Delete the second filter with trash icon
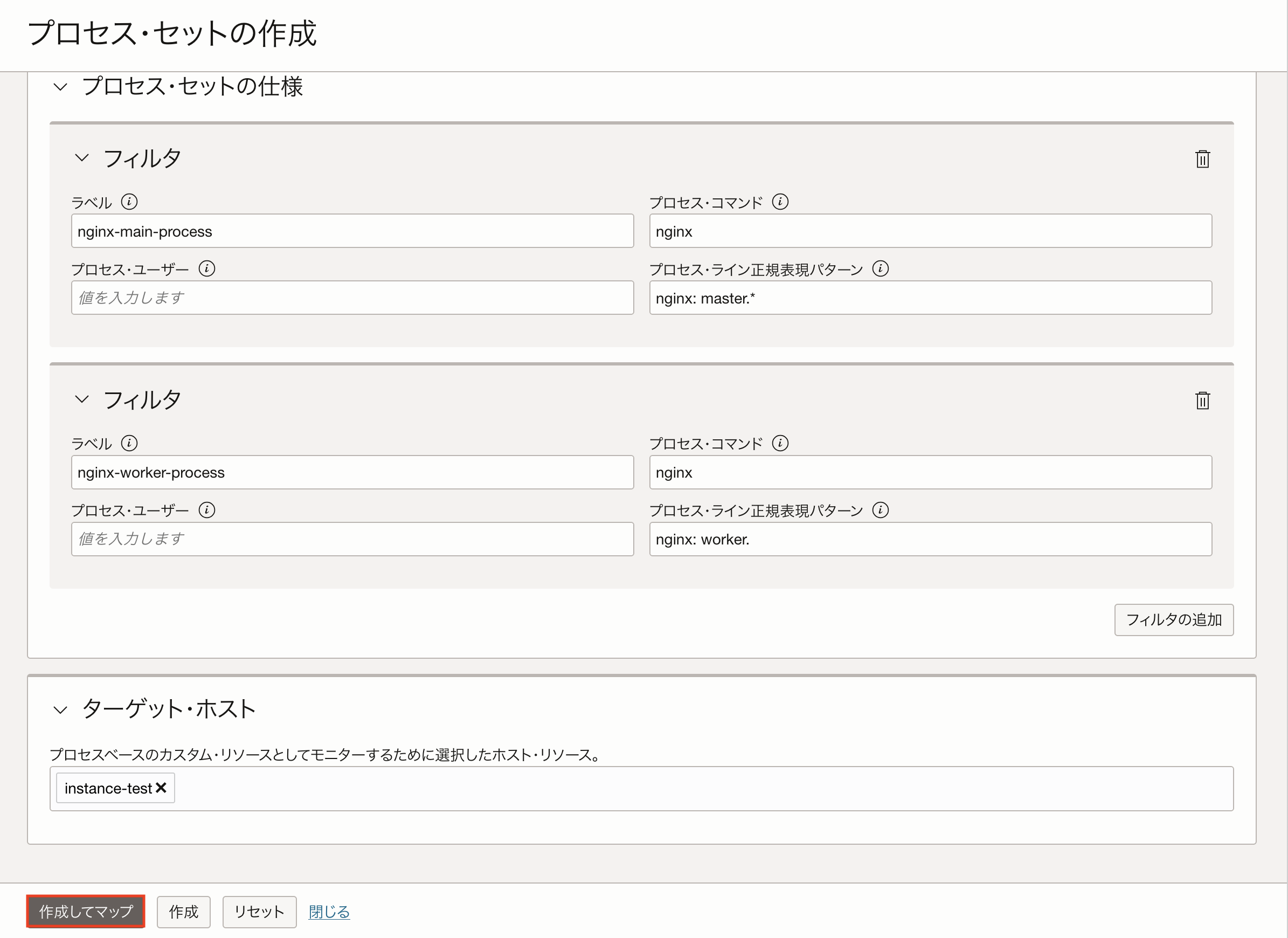Viewport: 1288px width, 938px height. pos(1202,400)
